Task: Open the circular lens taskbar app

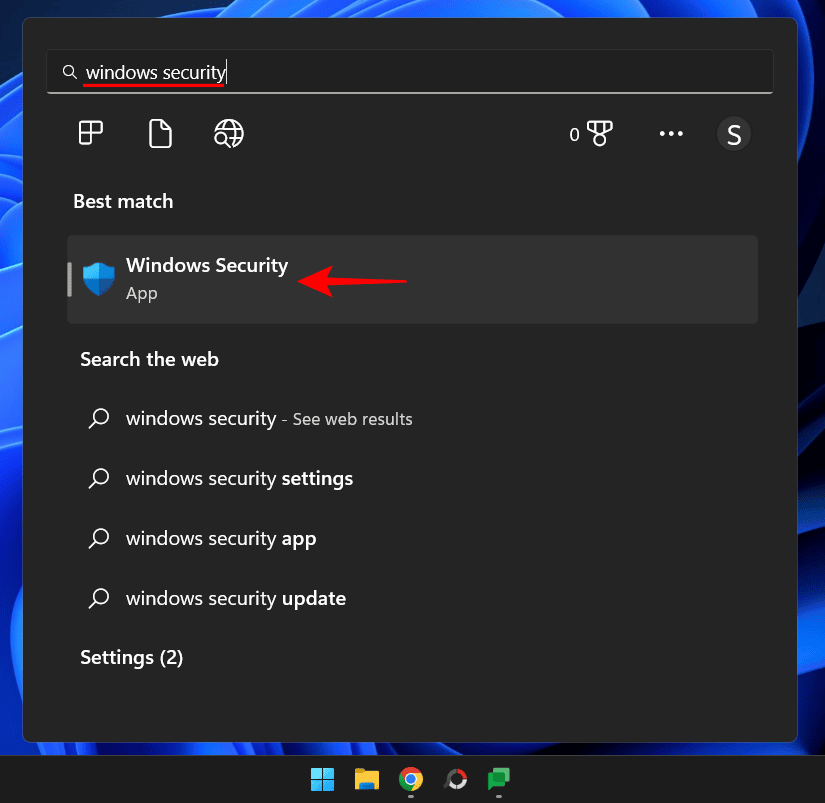Action: click(x=454, y=781)
